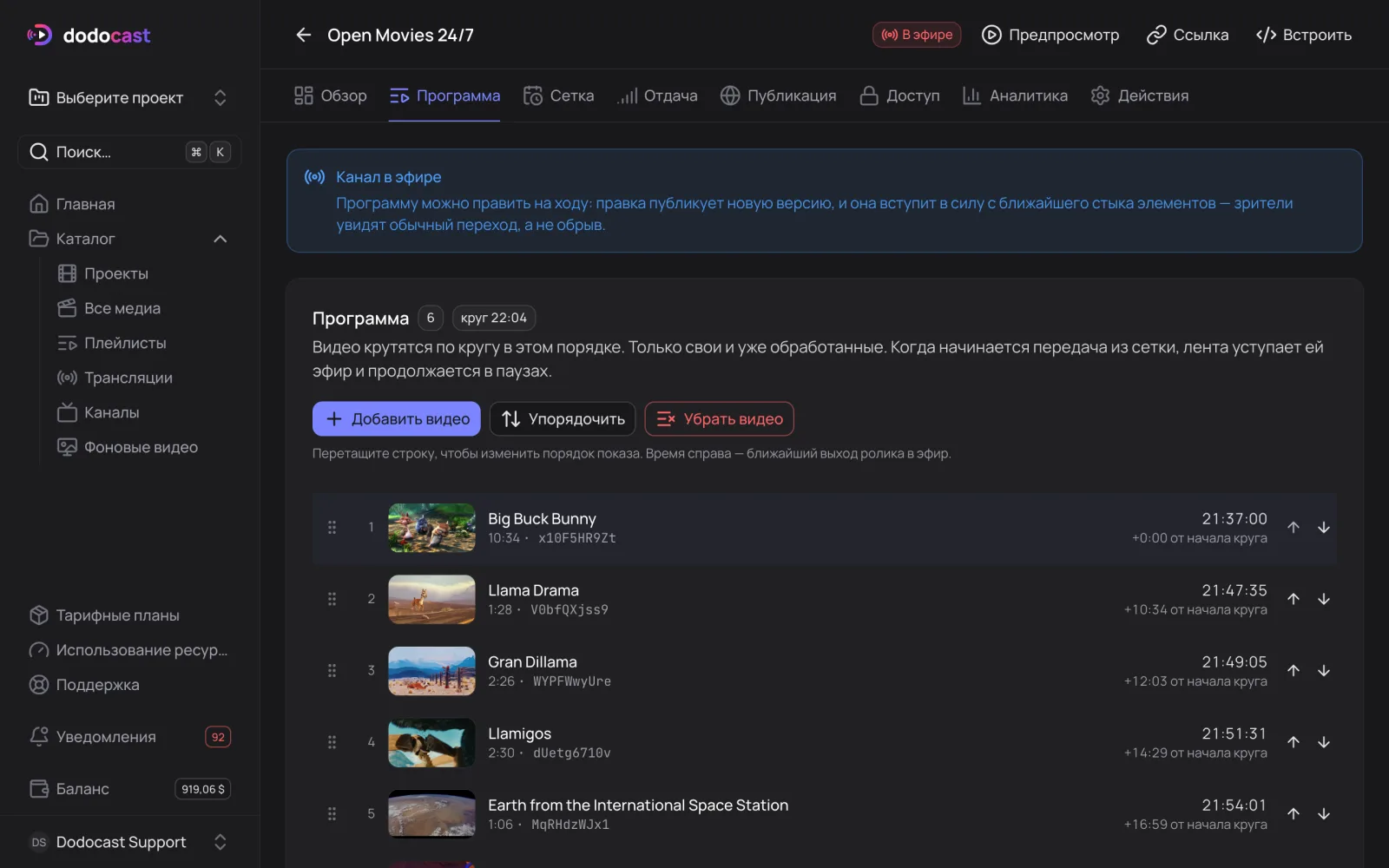
Task: Switch to Программа tab
Action: 444,95
